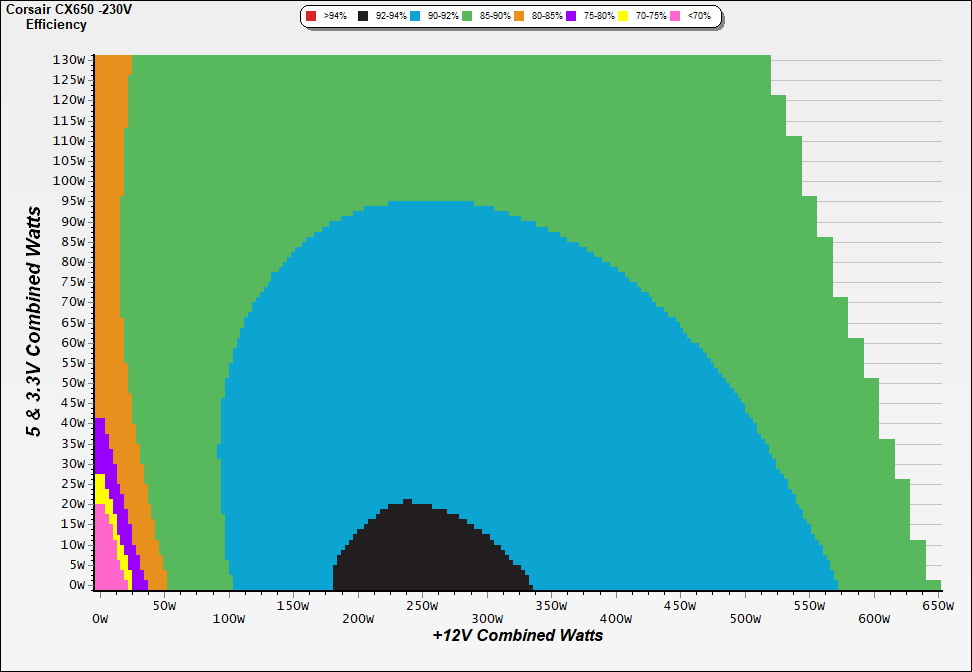Click the 130W label on y-axis
This screenshot has width=972, height=672.
(68, 59)
